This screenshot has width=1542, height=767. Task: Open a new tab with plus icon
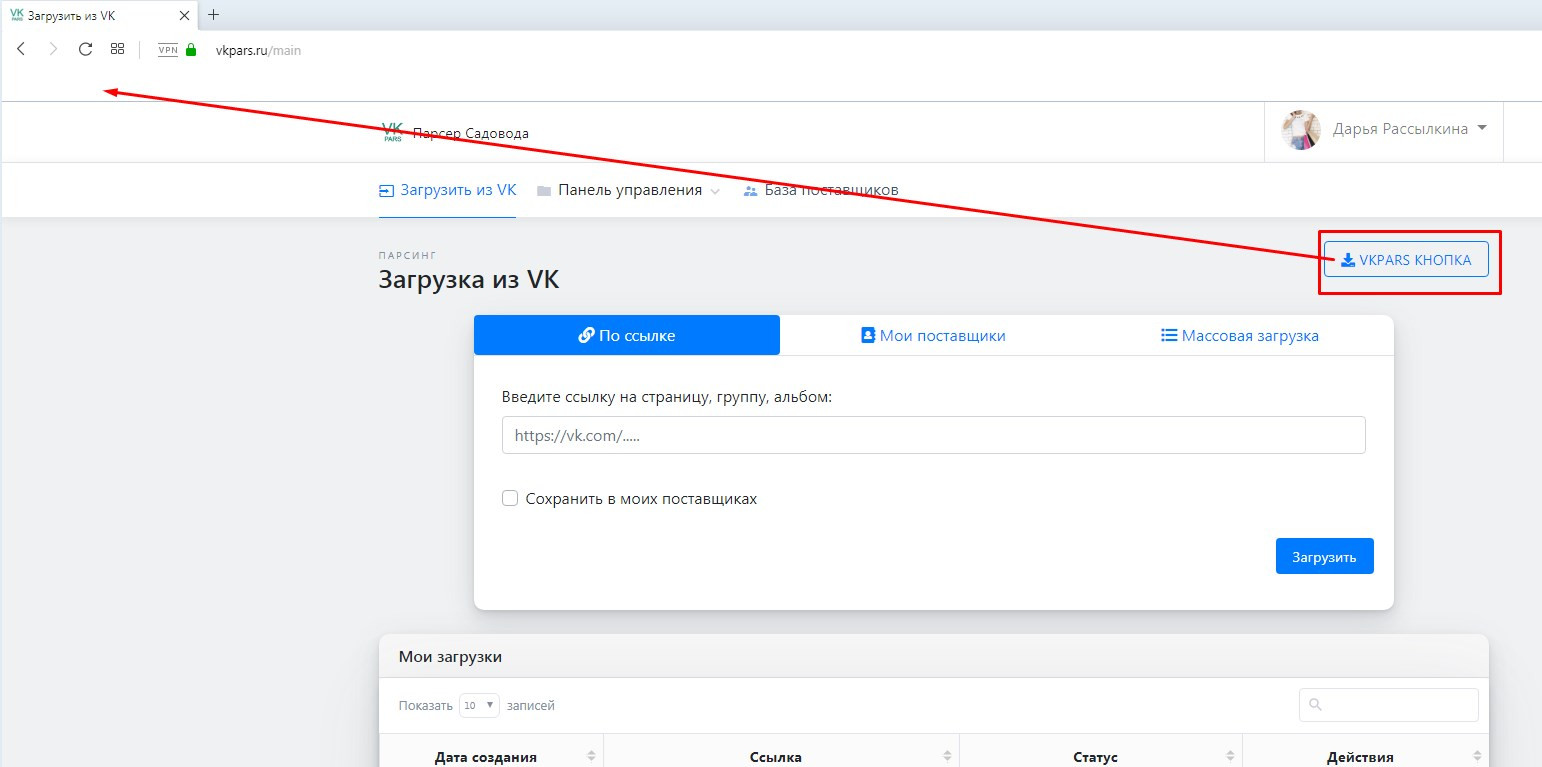coord(213,15)
